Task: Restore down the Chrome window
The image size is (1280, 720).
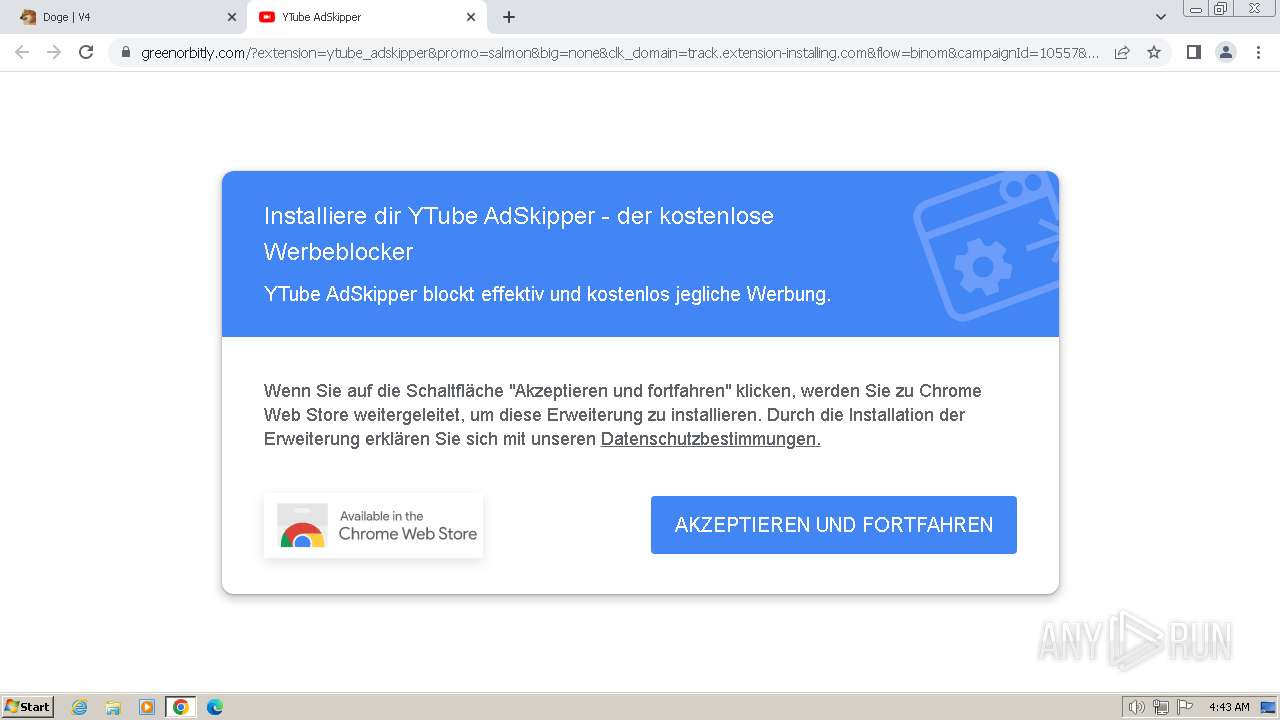Action: click(1221, 8)
